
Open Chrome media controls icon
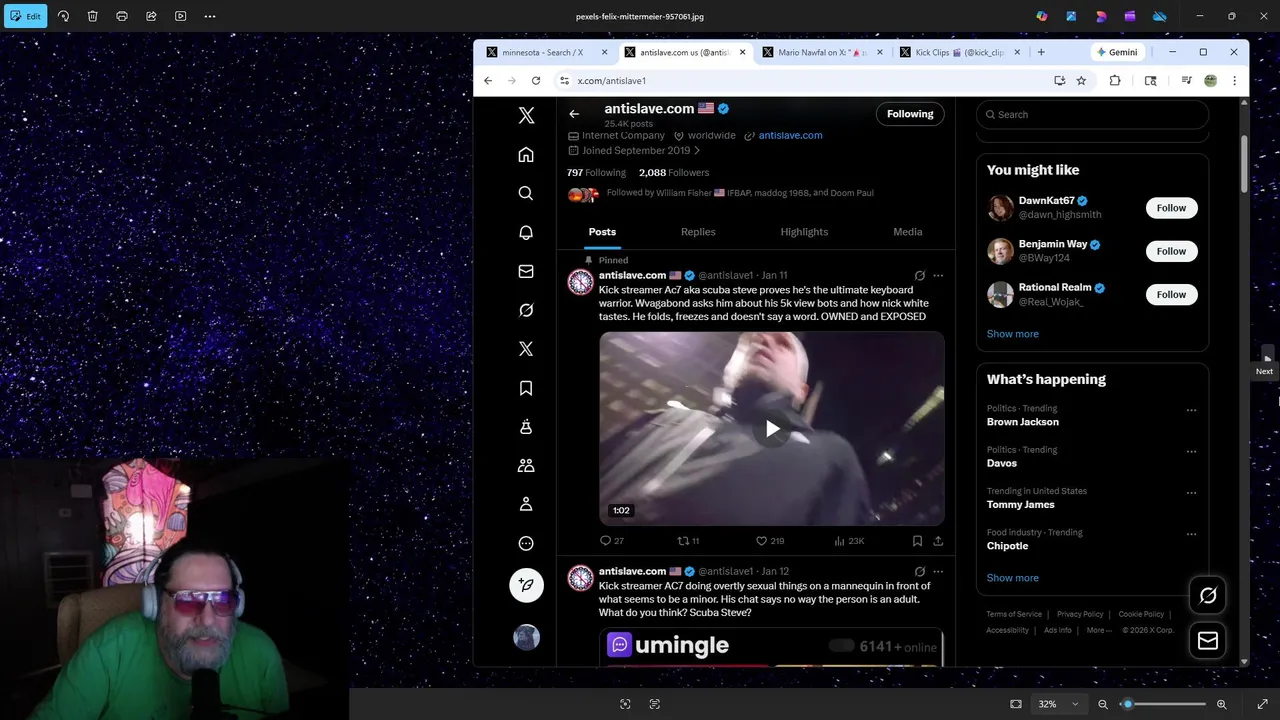click(1186, 81)
